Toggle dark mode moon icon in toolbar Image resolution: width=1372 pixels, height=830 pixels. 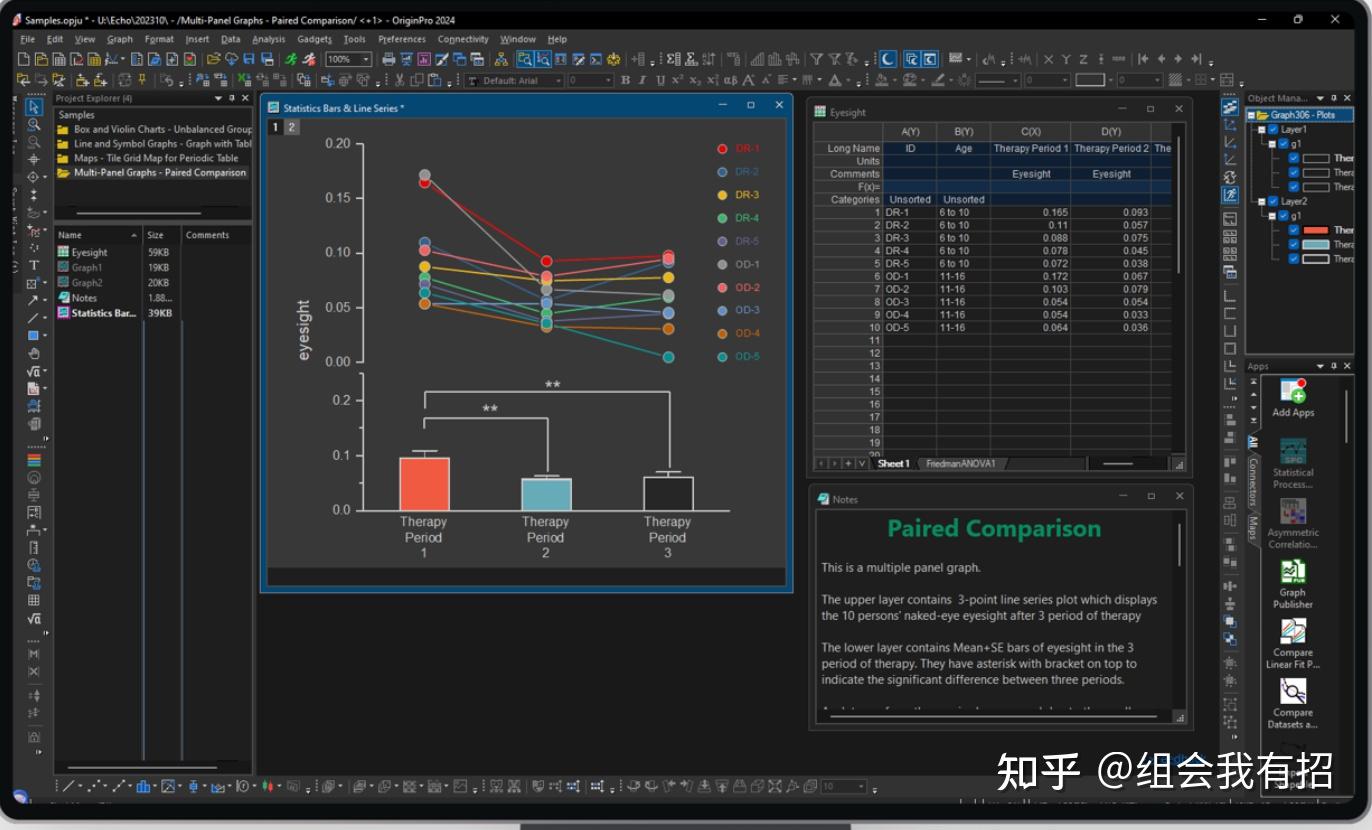click(x=887, y=59)
